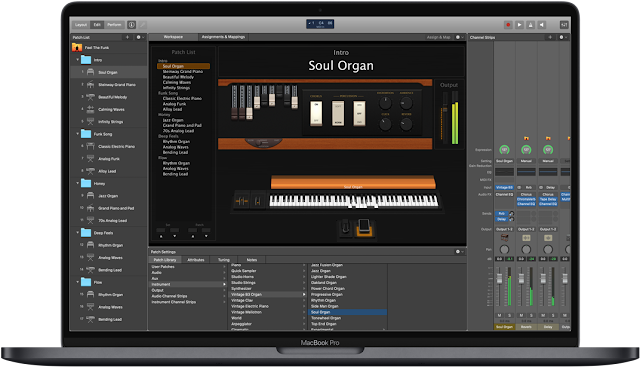Open the tuner icon at toolbar's right end

coord(564,25)
